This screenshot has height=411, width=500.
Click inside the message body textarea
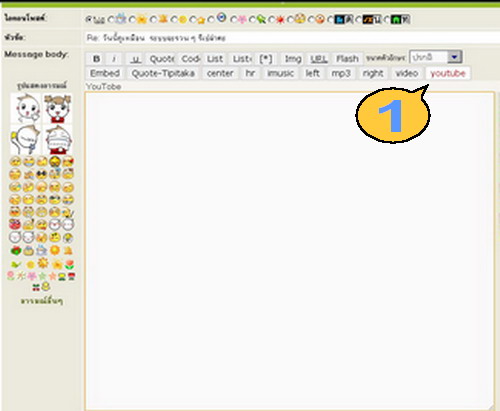coord(289,252)
